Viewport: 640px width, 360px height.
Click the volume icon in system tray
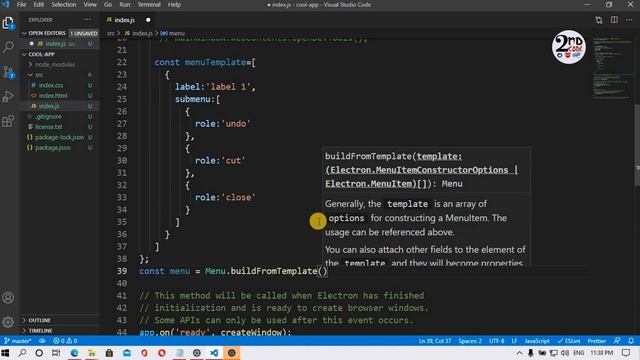565,353
